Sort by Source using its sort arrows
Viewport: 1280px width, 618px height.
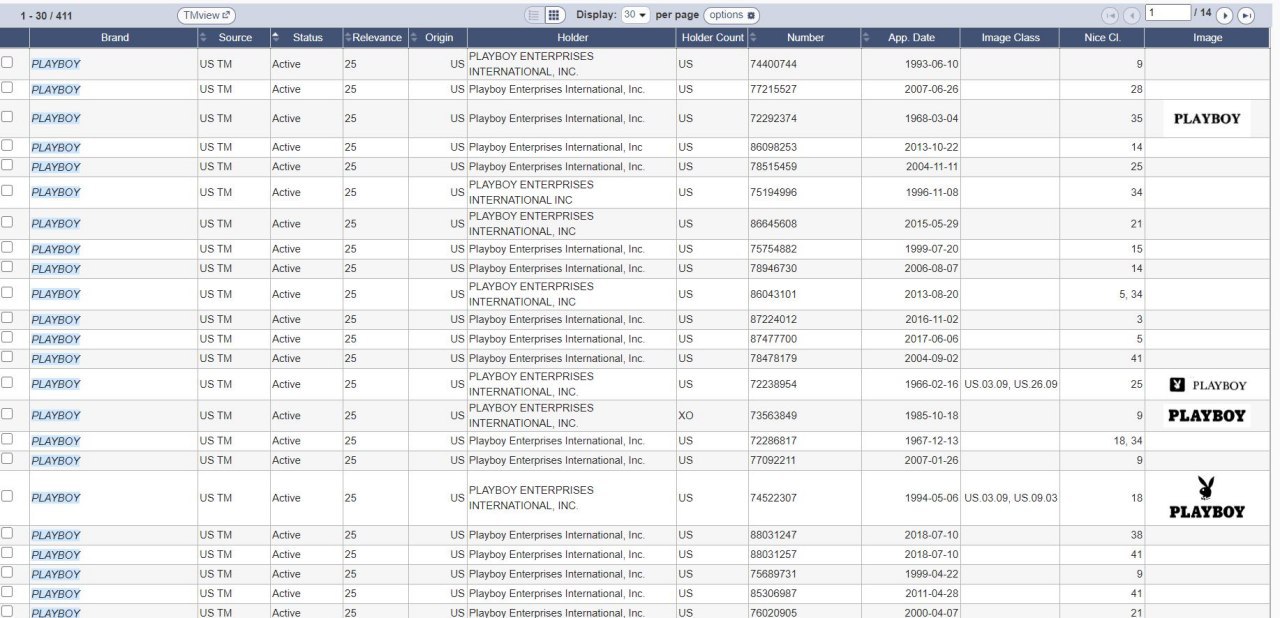203,37
